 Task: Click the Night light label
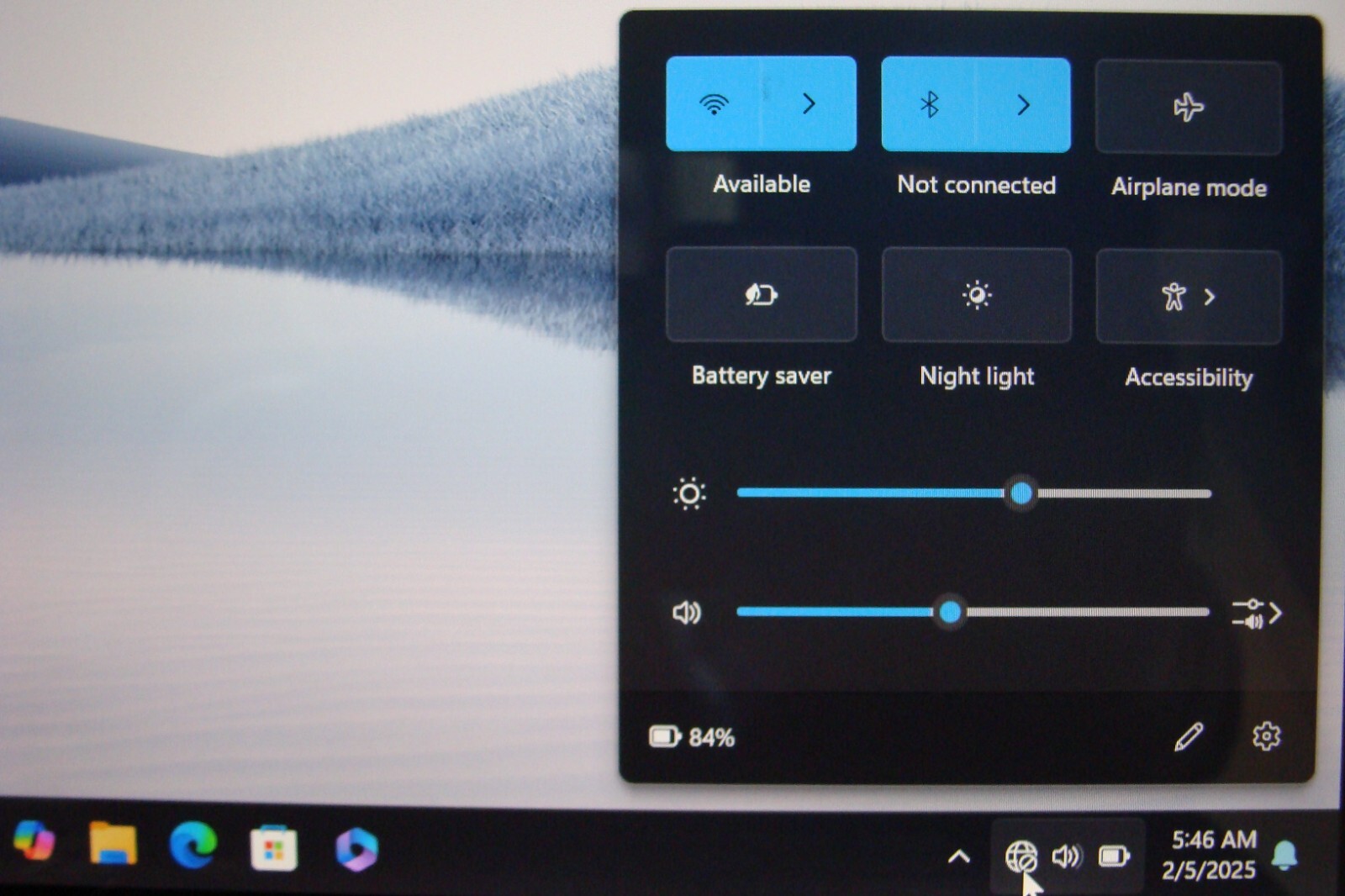point(977,377)
